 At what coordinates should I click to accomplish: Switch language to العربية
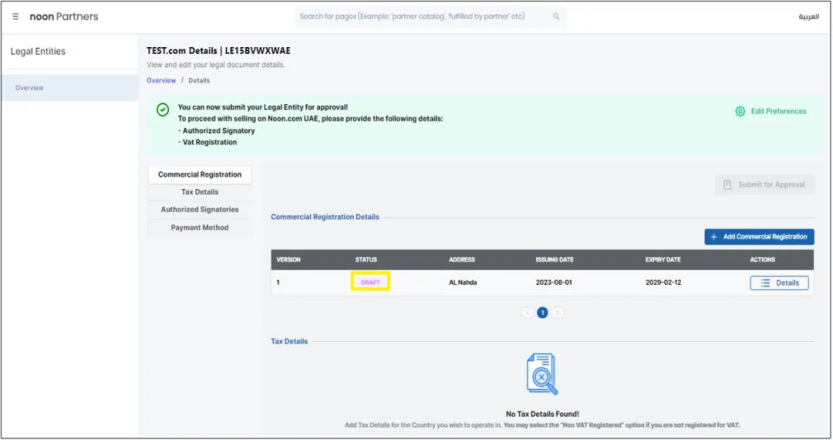pos(808,17)
